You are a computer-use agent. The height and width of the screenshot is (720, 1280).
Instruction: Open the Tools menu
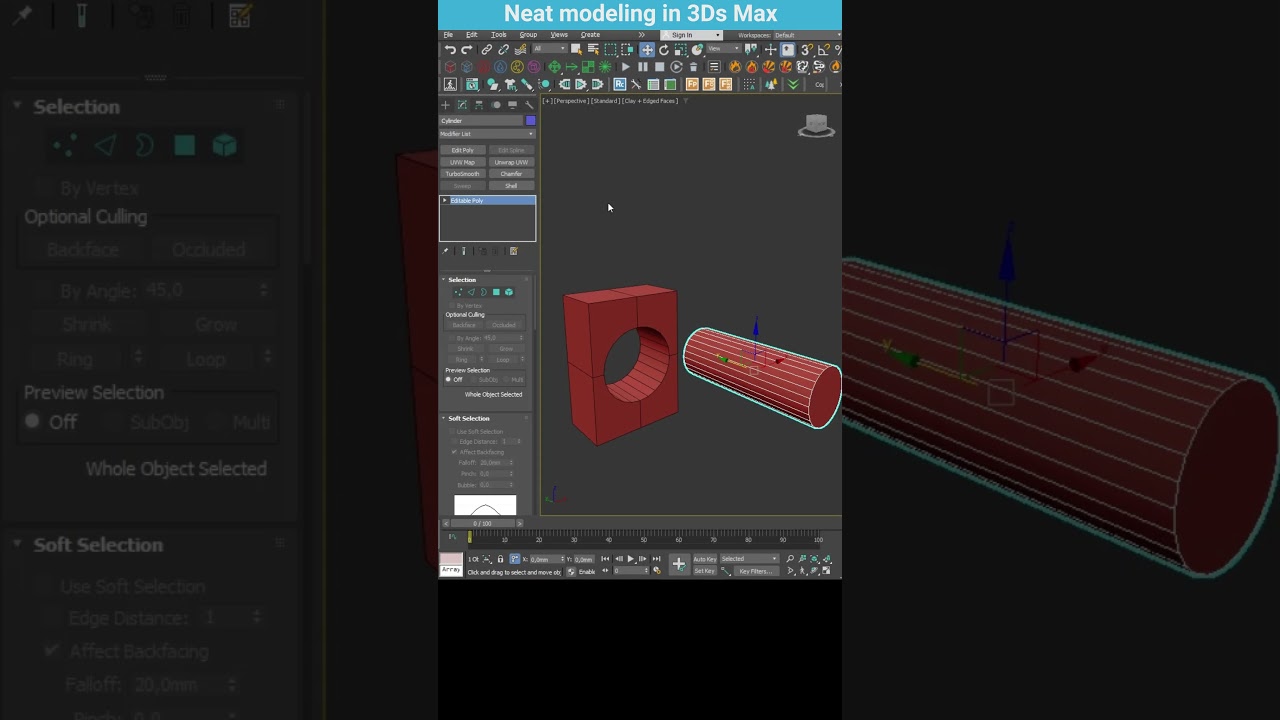pyautogui.click(x=498, y=35)
